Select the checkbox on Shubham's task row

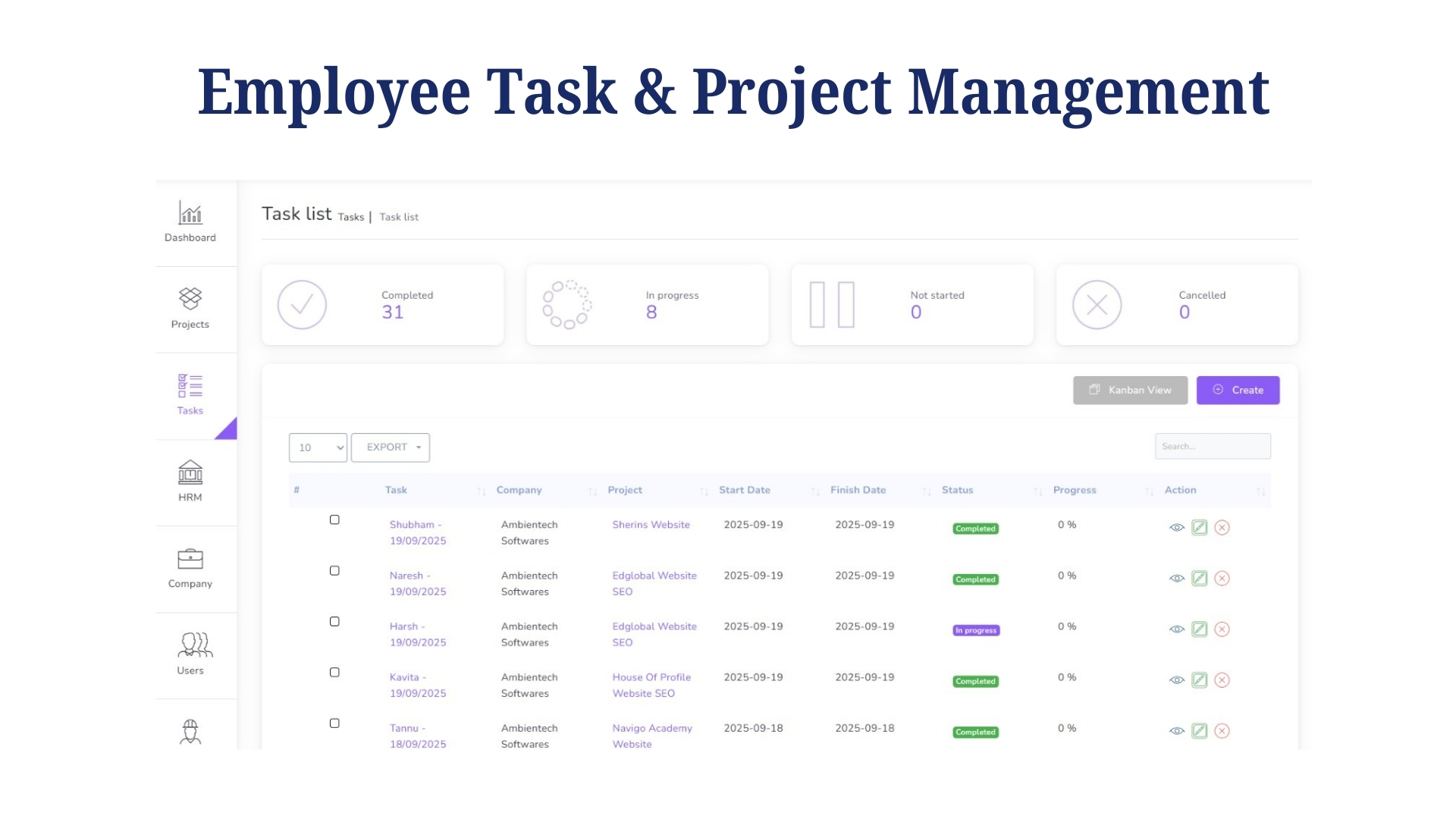pyautogui.click(x=334, y=519)
